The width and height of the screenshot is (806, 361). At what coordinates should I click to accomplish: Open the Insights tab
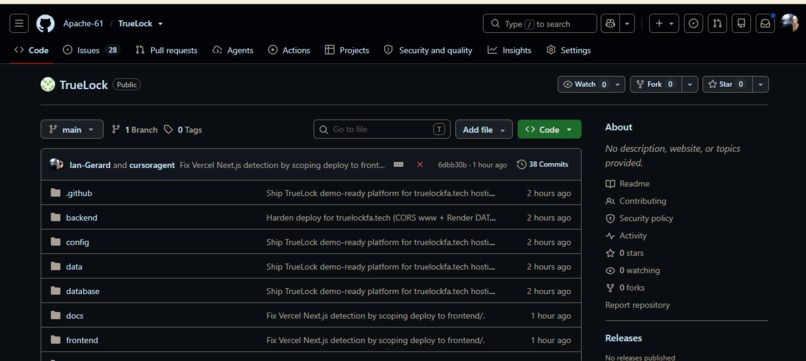pyautogui.click(x=509, y=50)
